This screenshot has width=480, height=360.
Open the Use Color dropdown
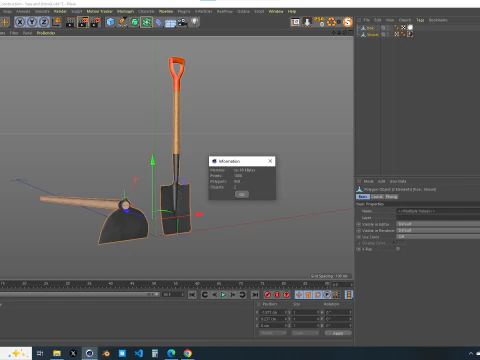coord(438,237)
